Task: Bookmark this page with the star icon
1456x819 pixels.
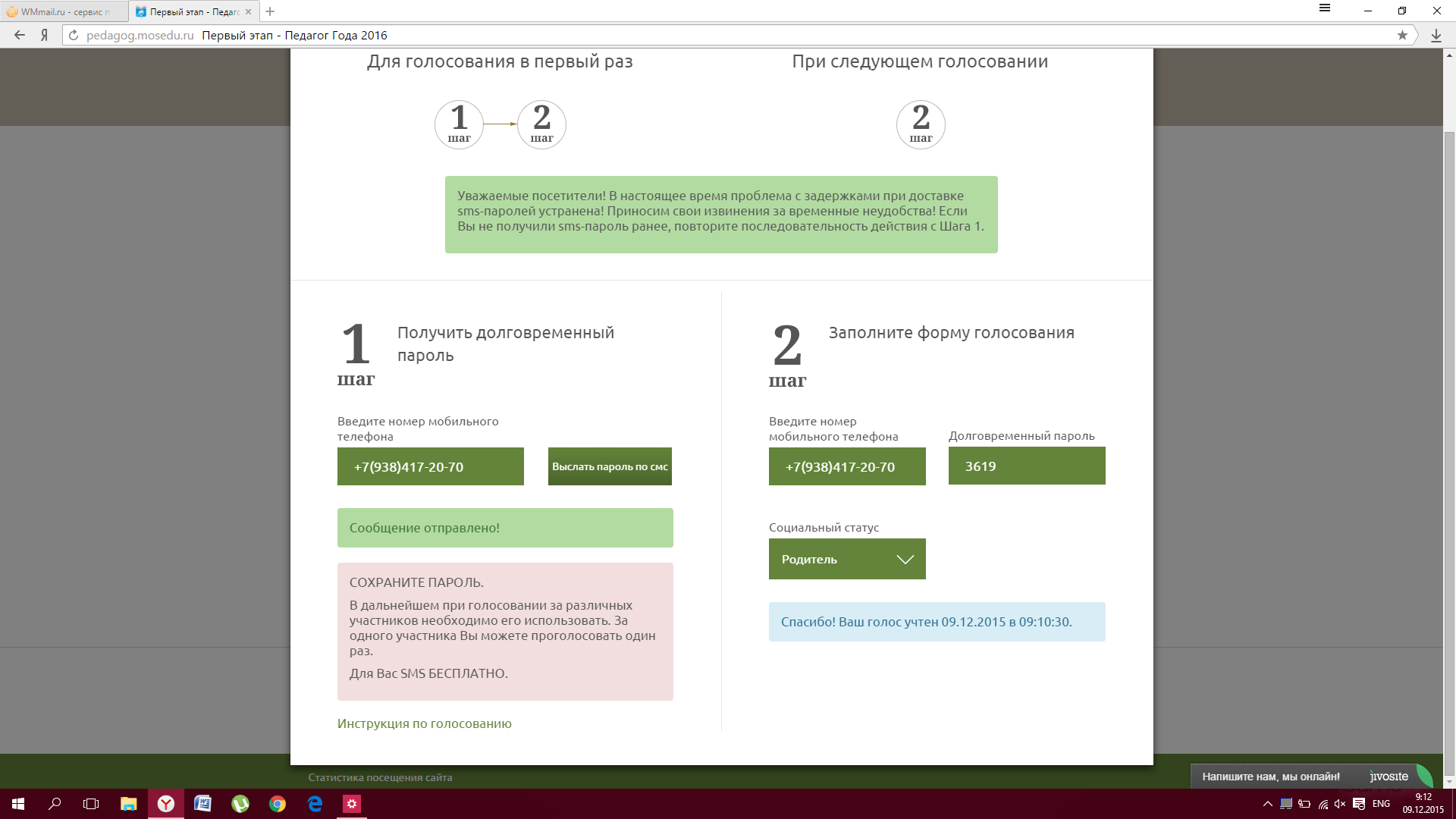Action: click(x=1402, y=35)
